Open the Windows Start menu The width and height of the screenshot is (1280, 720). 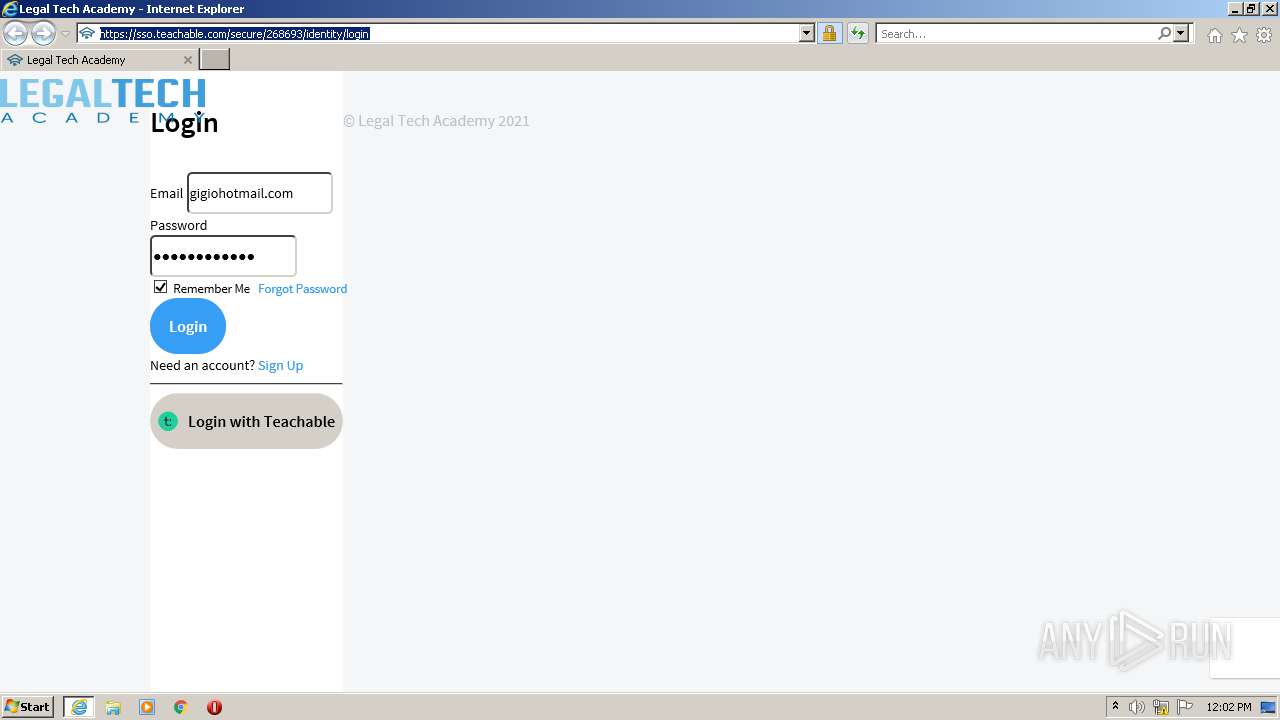[x=28, y=707]
